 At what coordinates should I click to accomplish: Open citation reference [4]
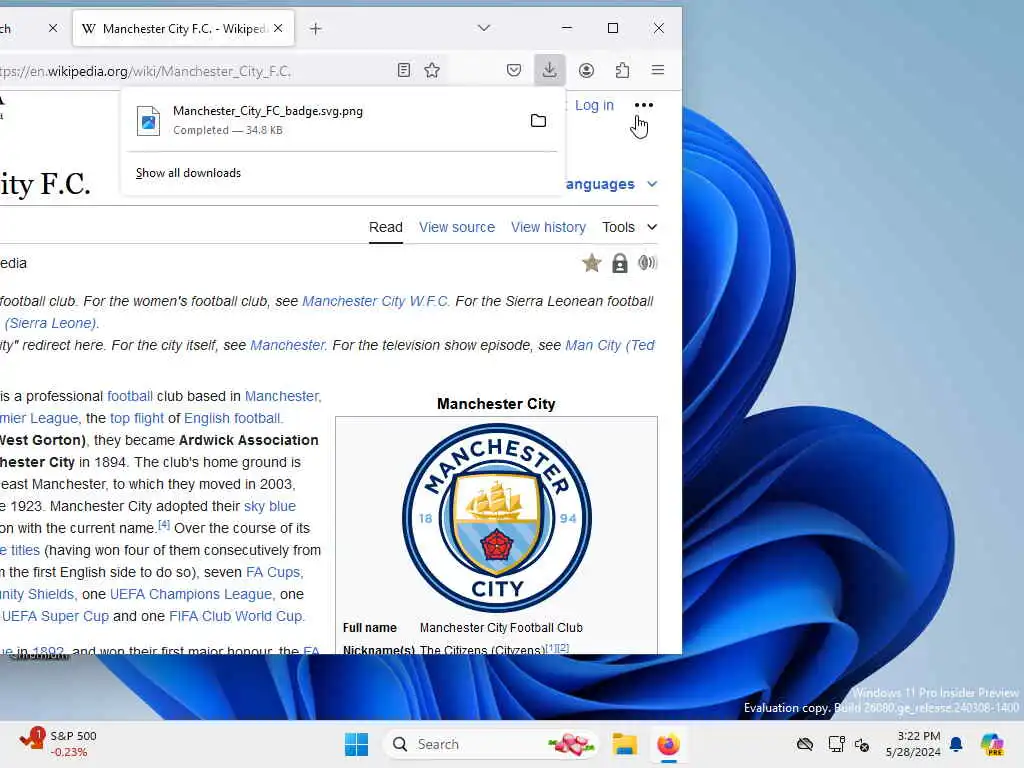tap(164, 524)
